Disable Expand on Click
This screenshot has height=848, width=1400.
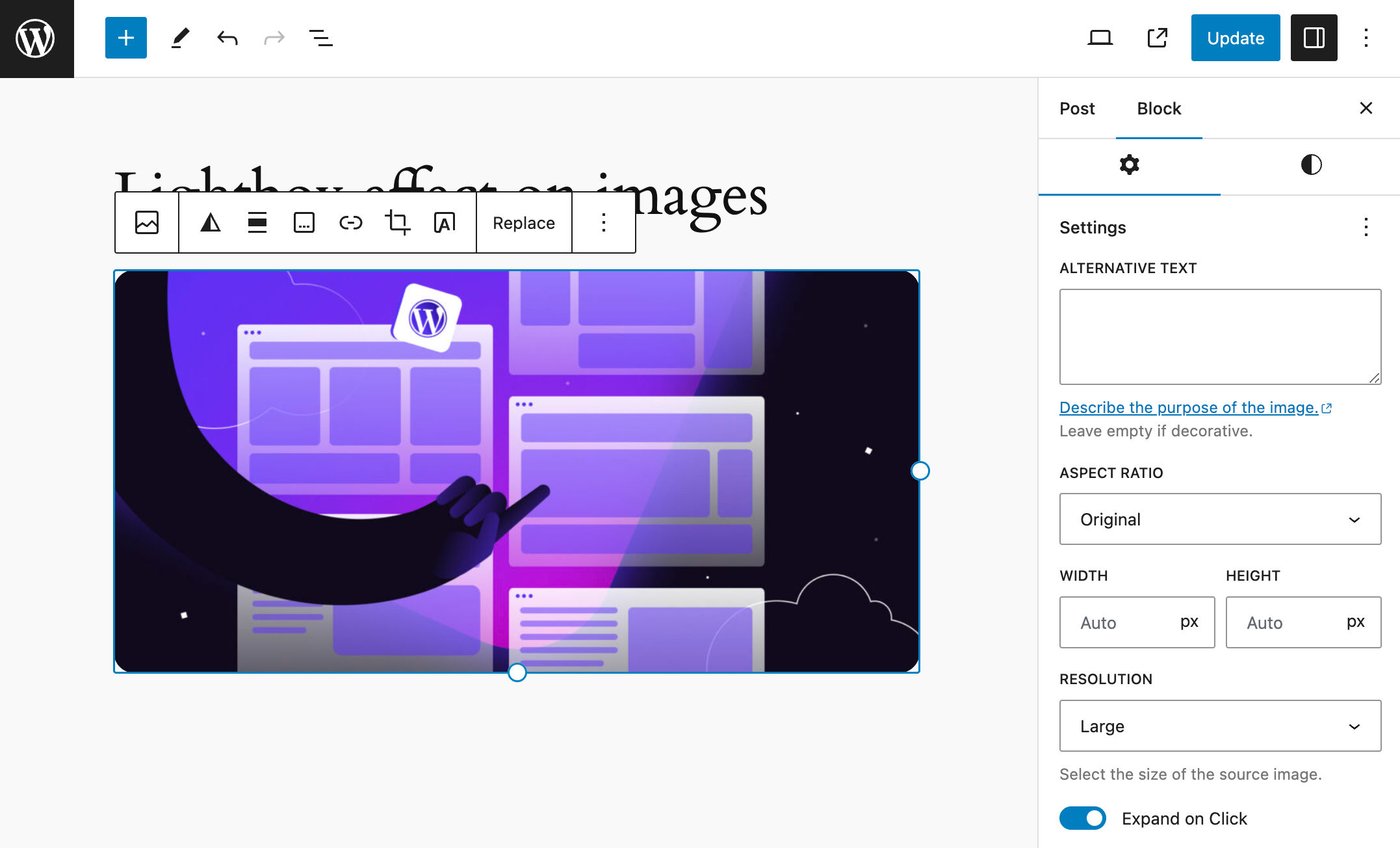tap(1082, 818)
